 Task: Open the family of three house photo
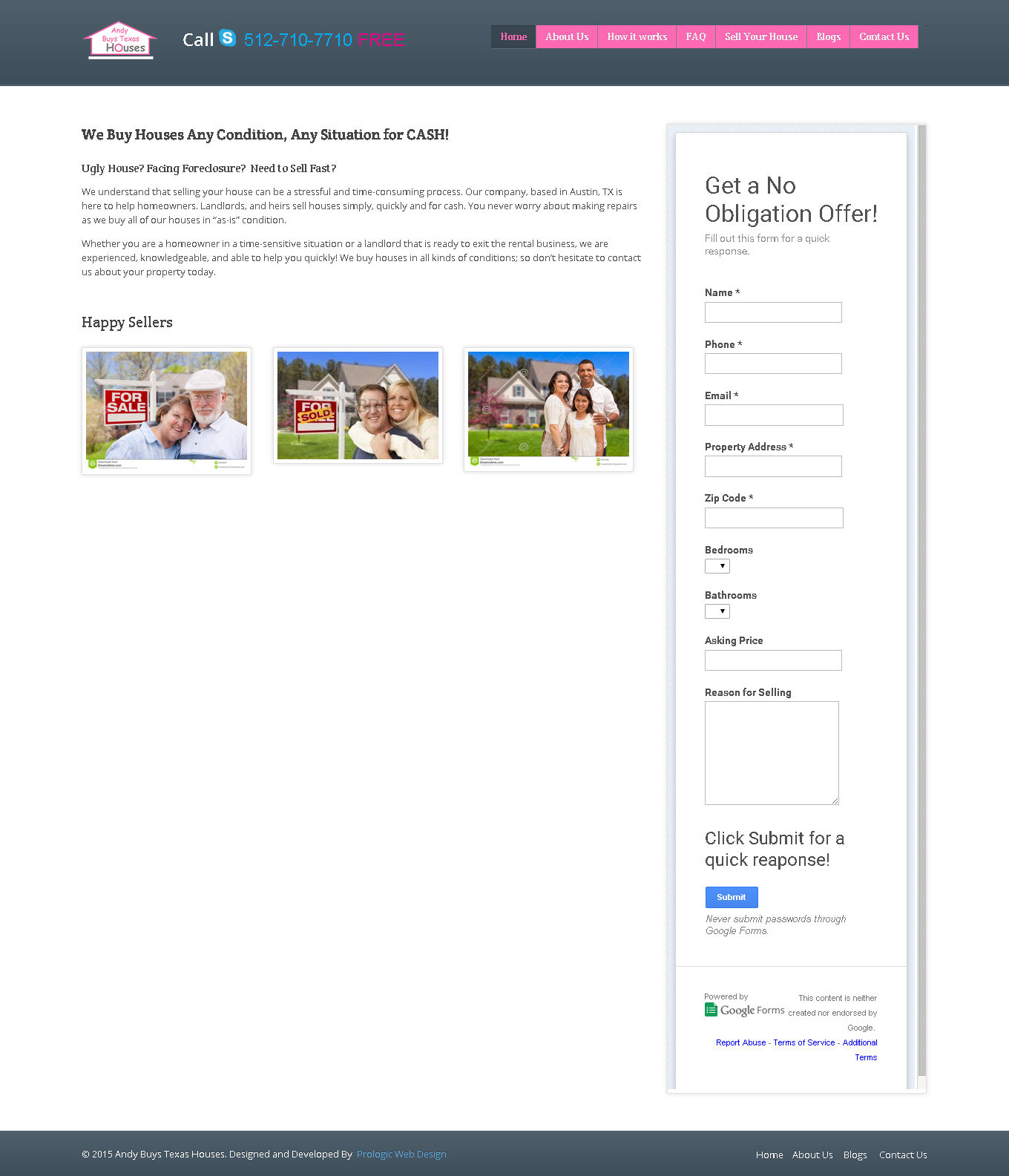point(548,409)
